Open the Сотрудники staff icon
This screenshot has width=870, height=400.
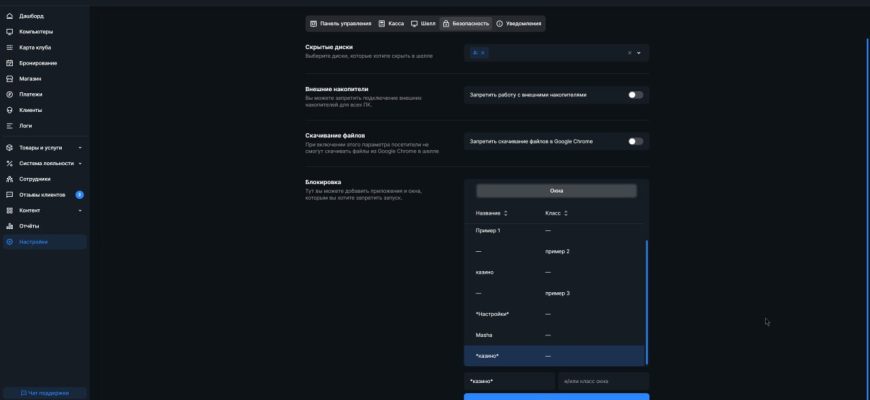(10, 179)
